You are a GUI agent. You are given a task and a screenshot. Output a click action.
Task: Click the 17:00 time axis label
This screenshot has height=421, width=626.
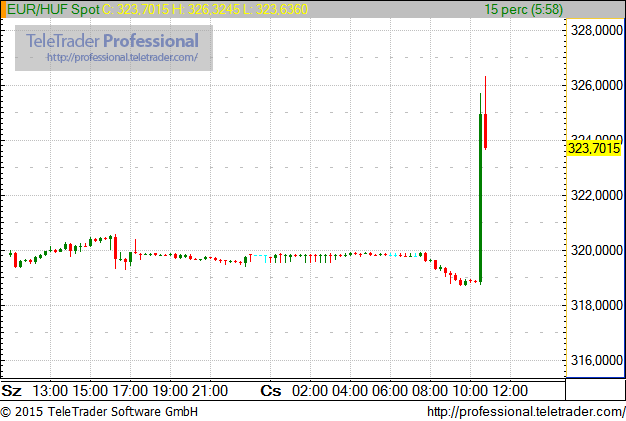pyautogui.click(x=130, y=391)
